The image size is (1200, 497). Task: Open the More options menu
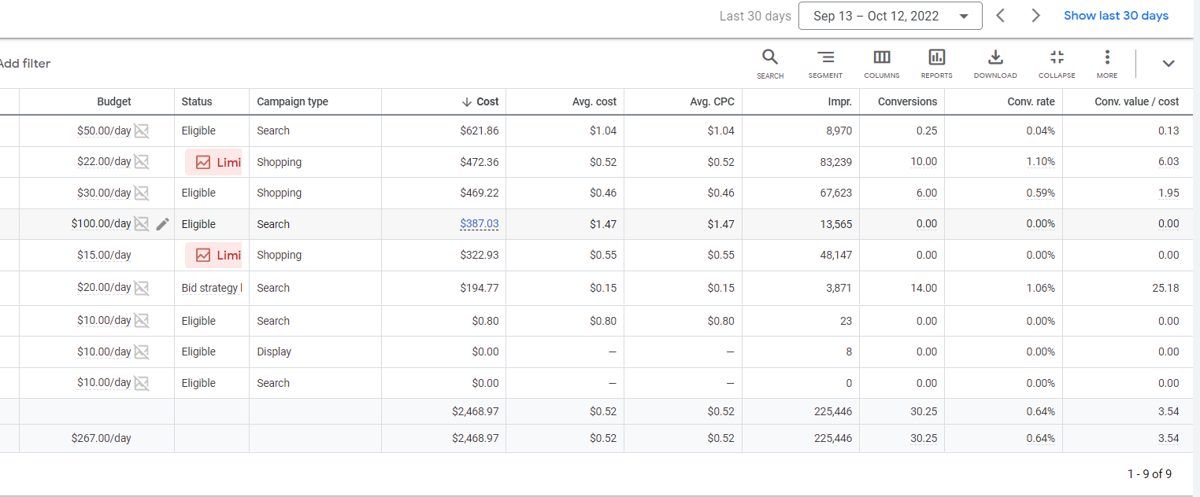pos(1107,64)
